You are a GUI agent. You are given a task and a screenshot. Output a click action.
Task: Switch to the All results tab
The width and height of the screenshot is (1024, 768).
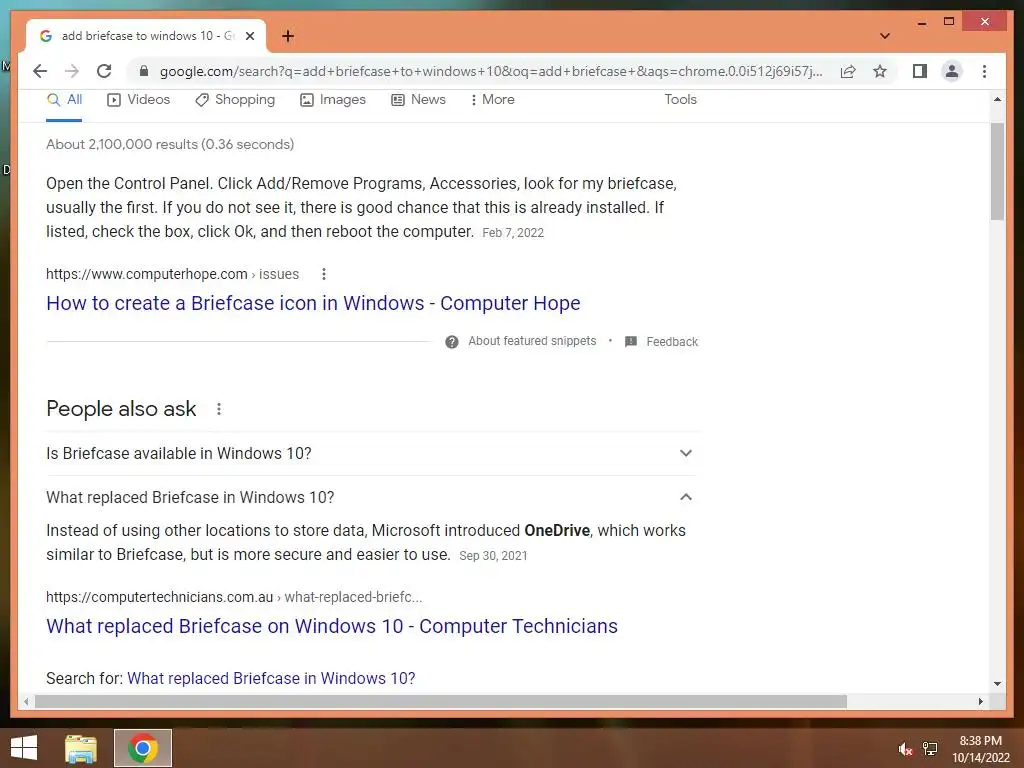[x=65, y=100]
